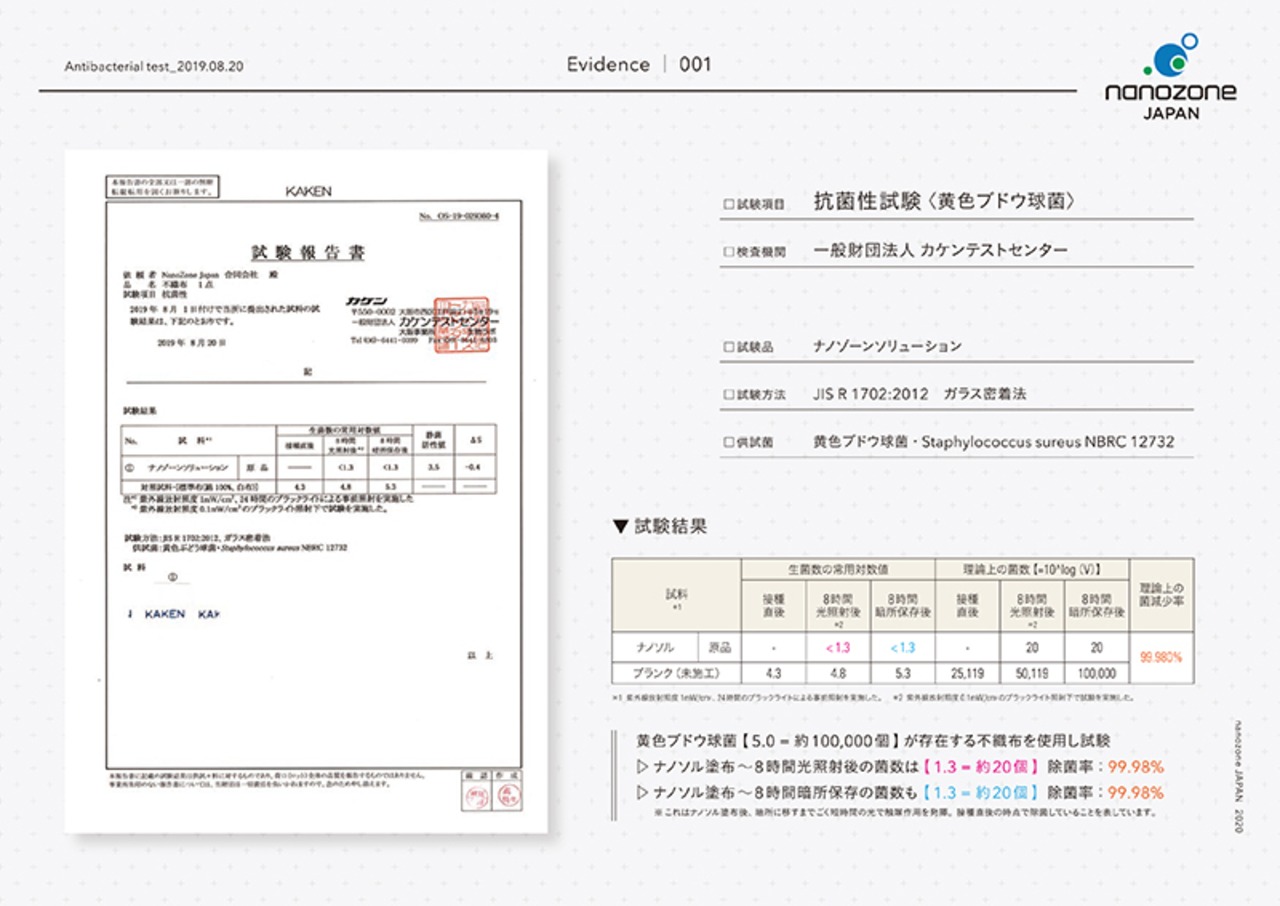Select the "100,000" table cell

tap(1096, 673)
